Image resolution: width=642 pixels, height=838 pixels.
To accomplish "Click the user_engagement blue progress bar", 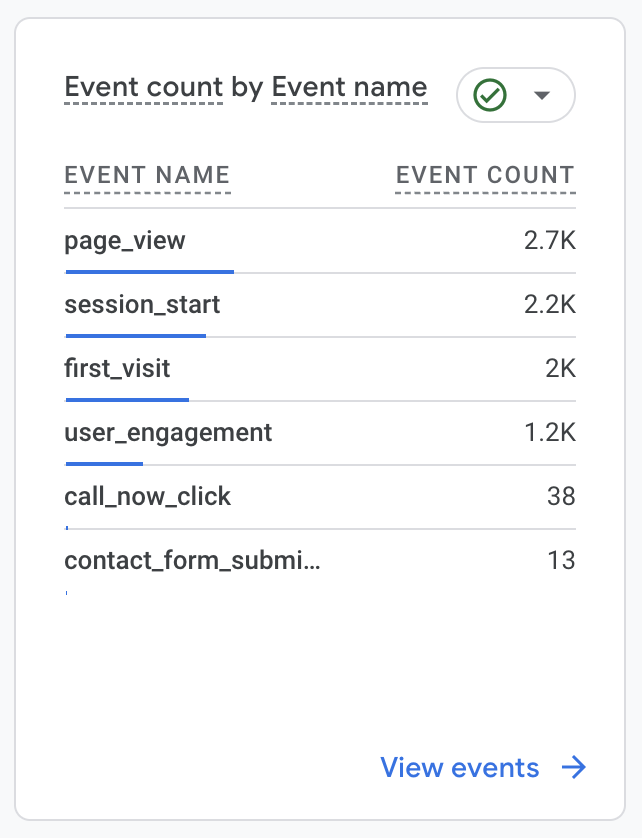I will tap(104, 463).
